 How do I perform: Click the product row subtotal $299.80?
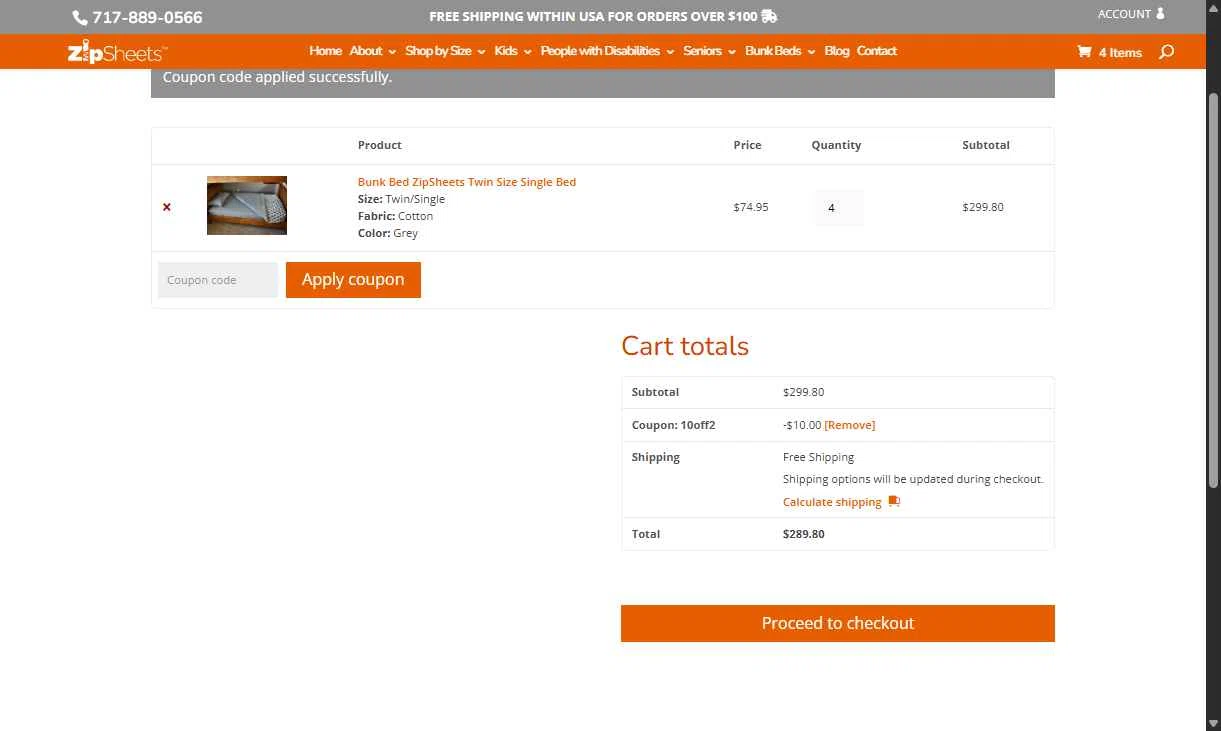(983, 207)
